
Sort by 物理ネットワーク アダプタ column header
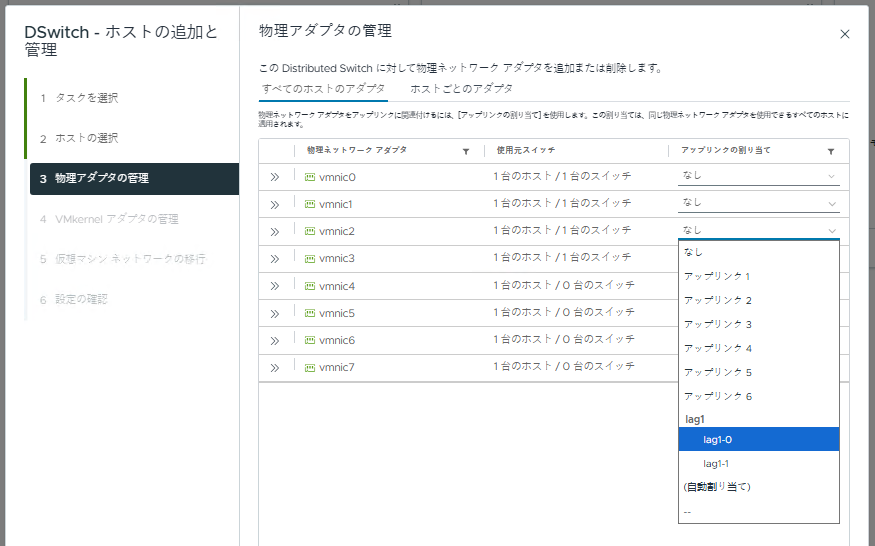click(357, 150)
